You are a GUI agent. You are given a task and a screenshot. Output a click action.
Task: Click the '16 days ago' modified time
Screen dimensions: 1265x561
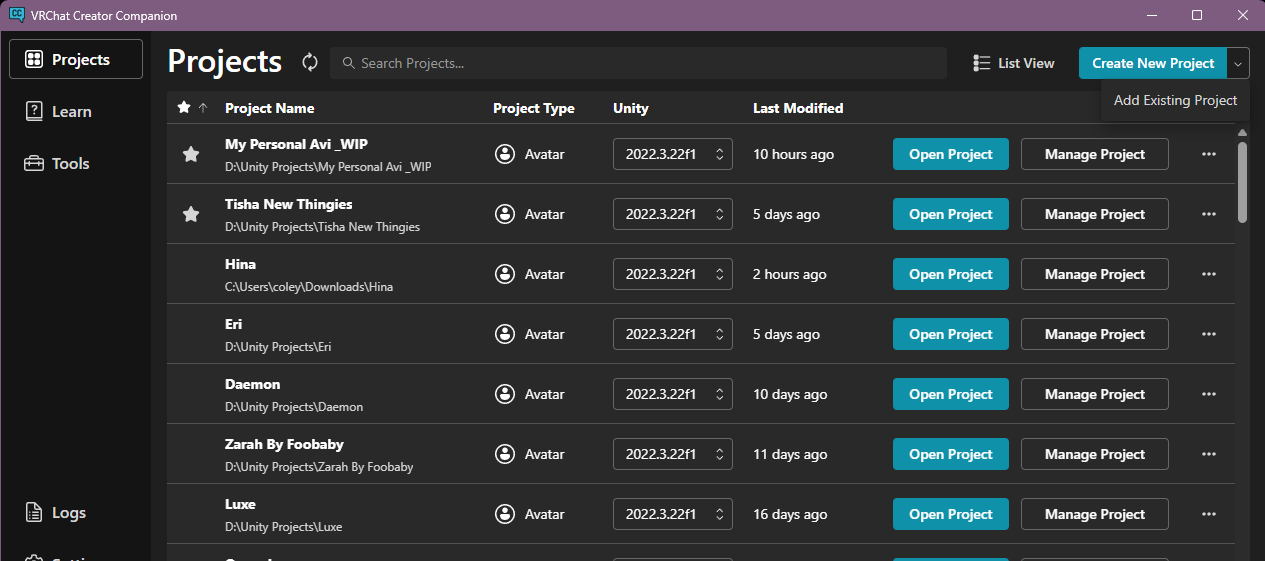[x=790, y=514]
